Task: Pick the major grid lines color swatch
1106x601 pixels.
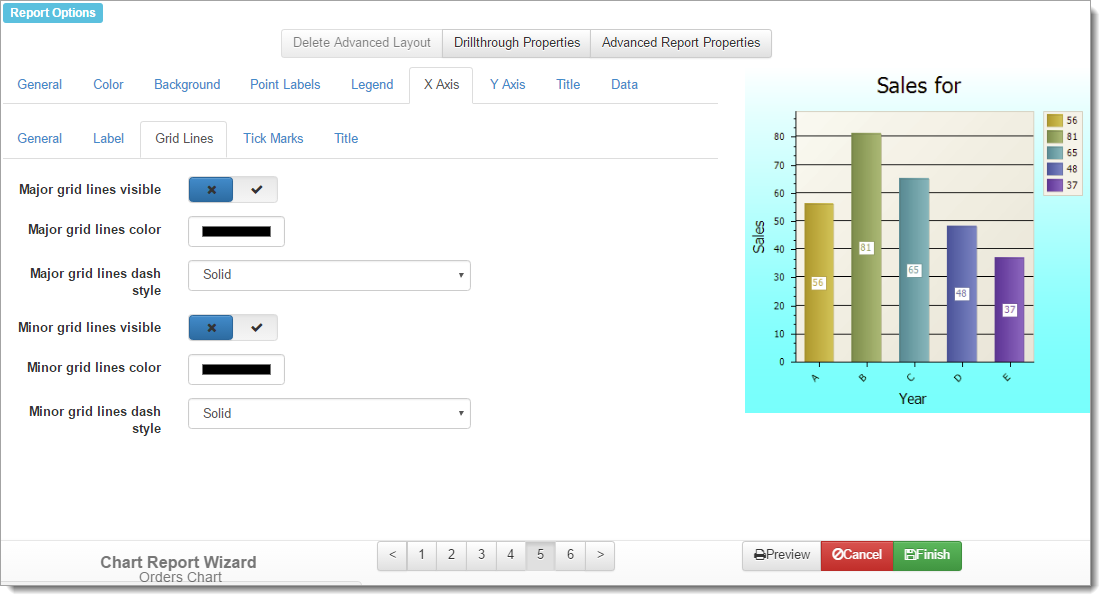Action: tap(236, 231)
